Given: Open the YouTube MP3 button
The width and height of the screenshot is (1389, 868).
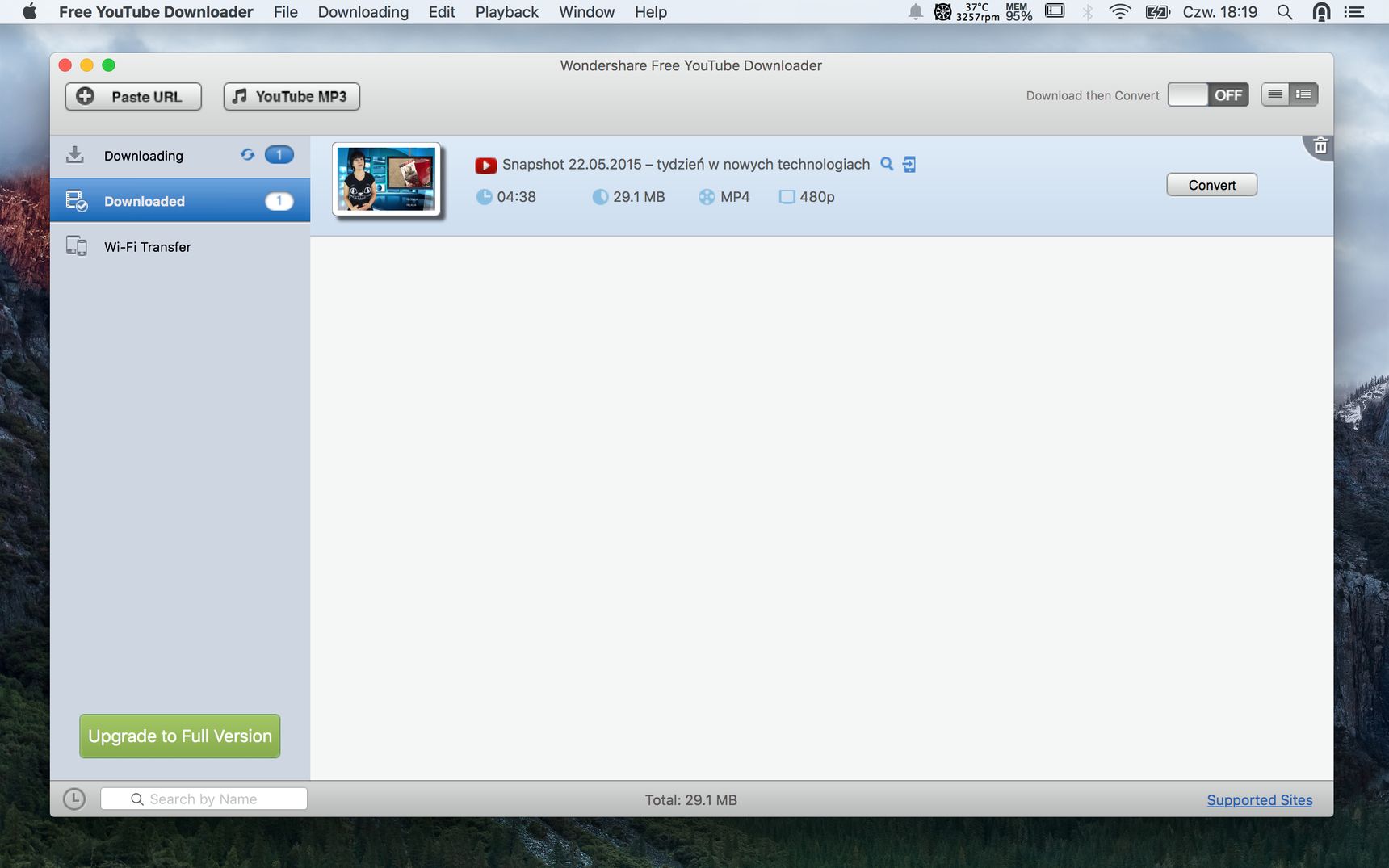Looking at the screenshot, I should (292, 96).
